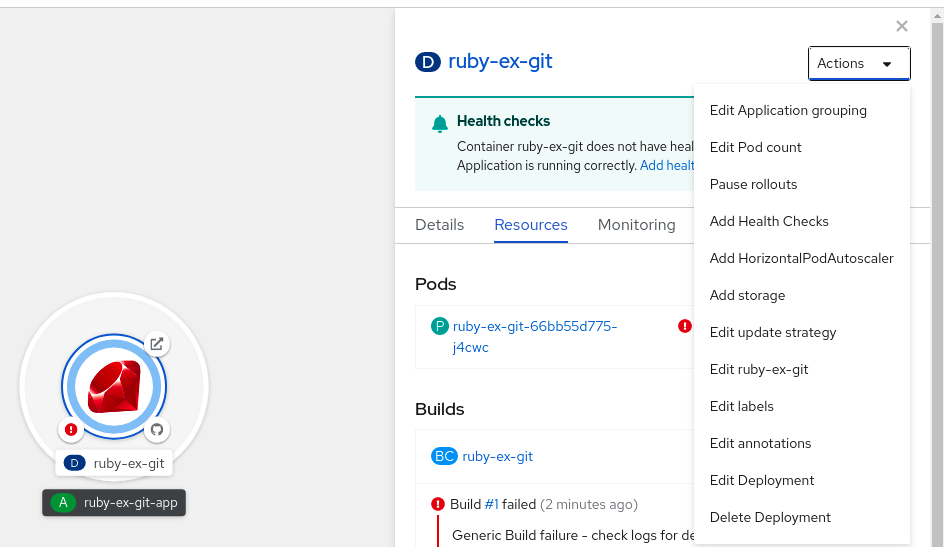Select the ruby-ex-git-app application label
The image size is (944, 547).
point(130,503)
